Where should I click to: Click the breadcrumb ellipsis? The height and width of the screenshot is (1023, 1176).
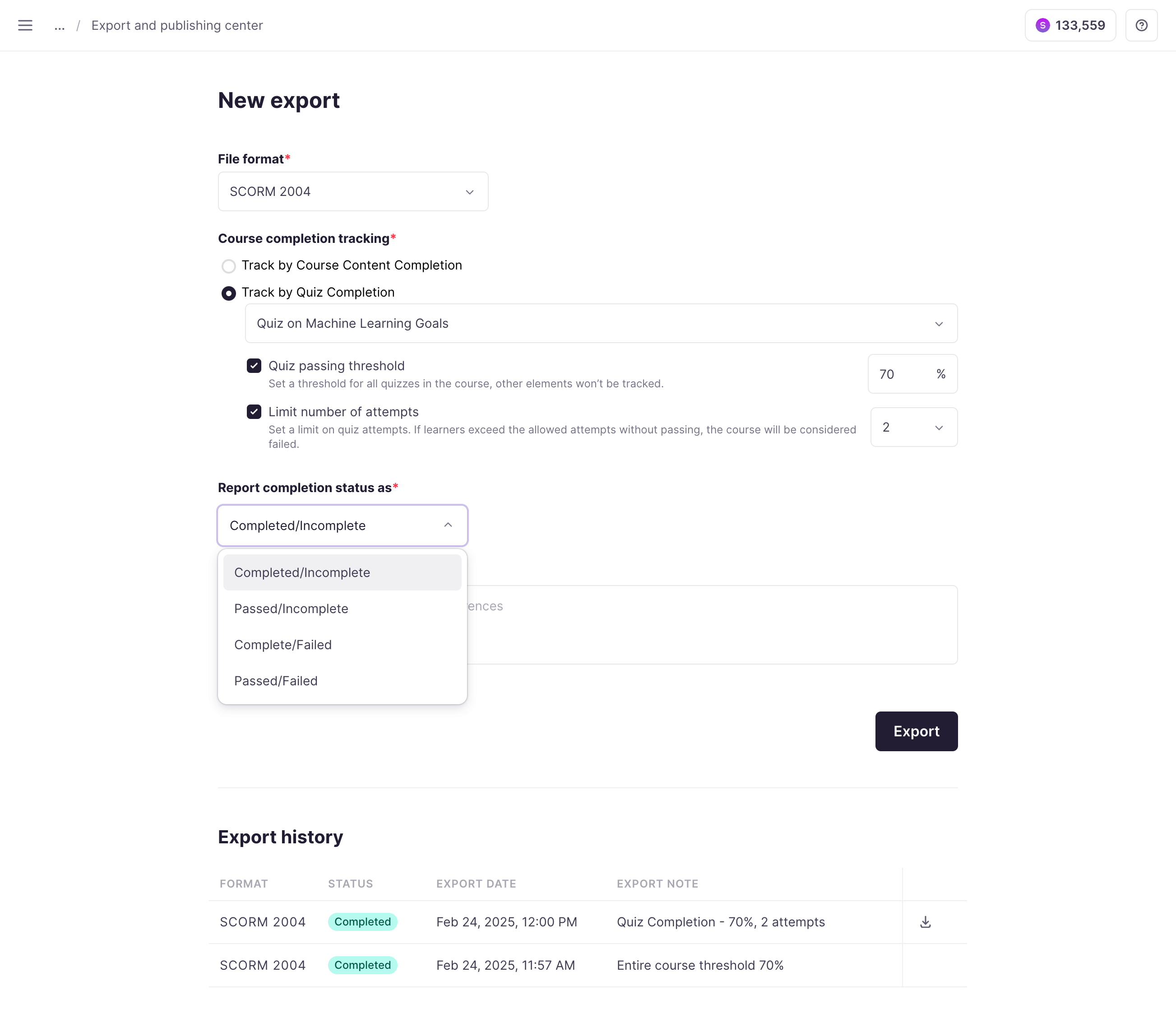tap(60, 26)
